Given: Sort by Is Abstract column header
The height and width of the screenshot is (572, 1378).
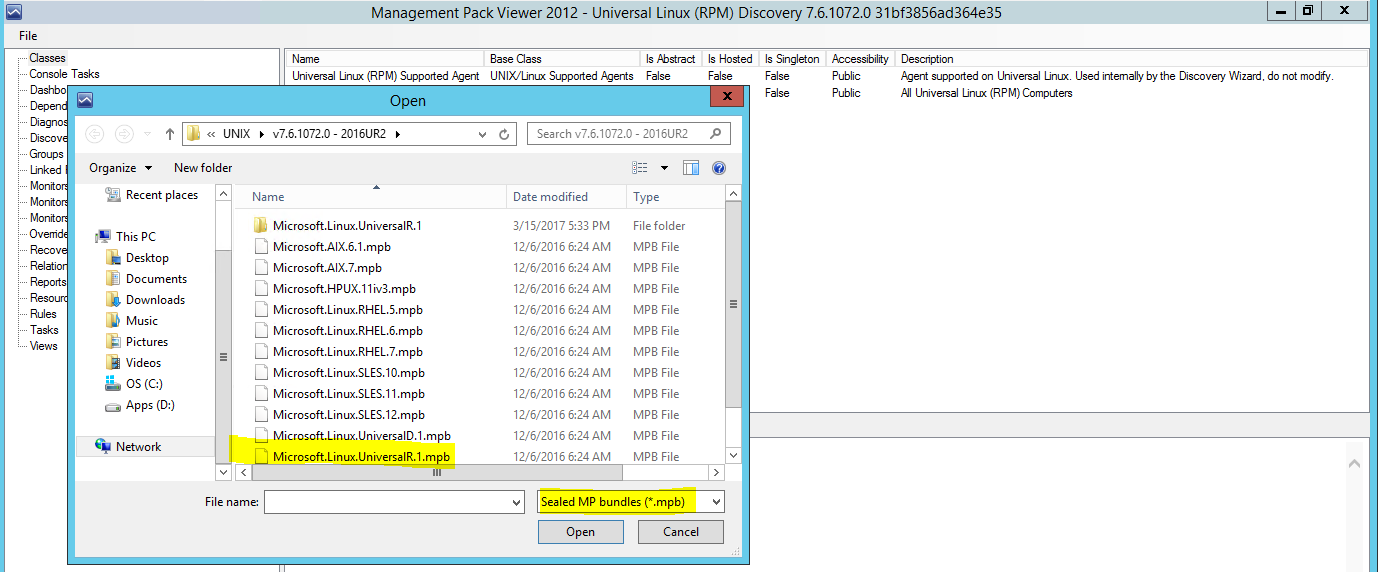Looking at the screenshot, I should click(x=670, y=59).
